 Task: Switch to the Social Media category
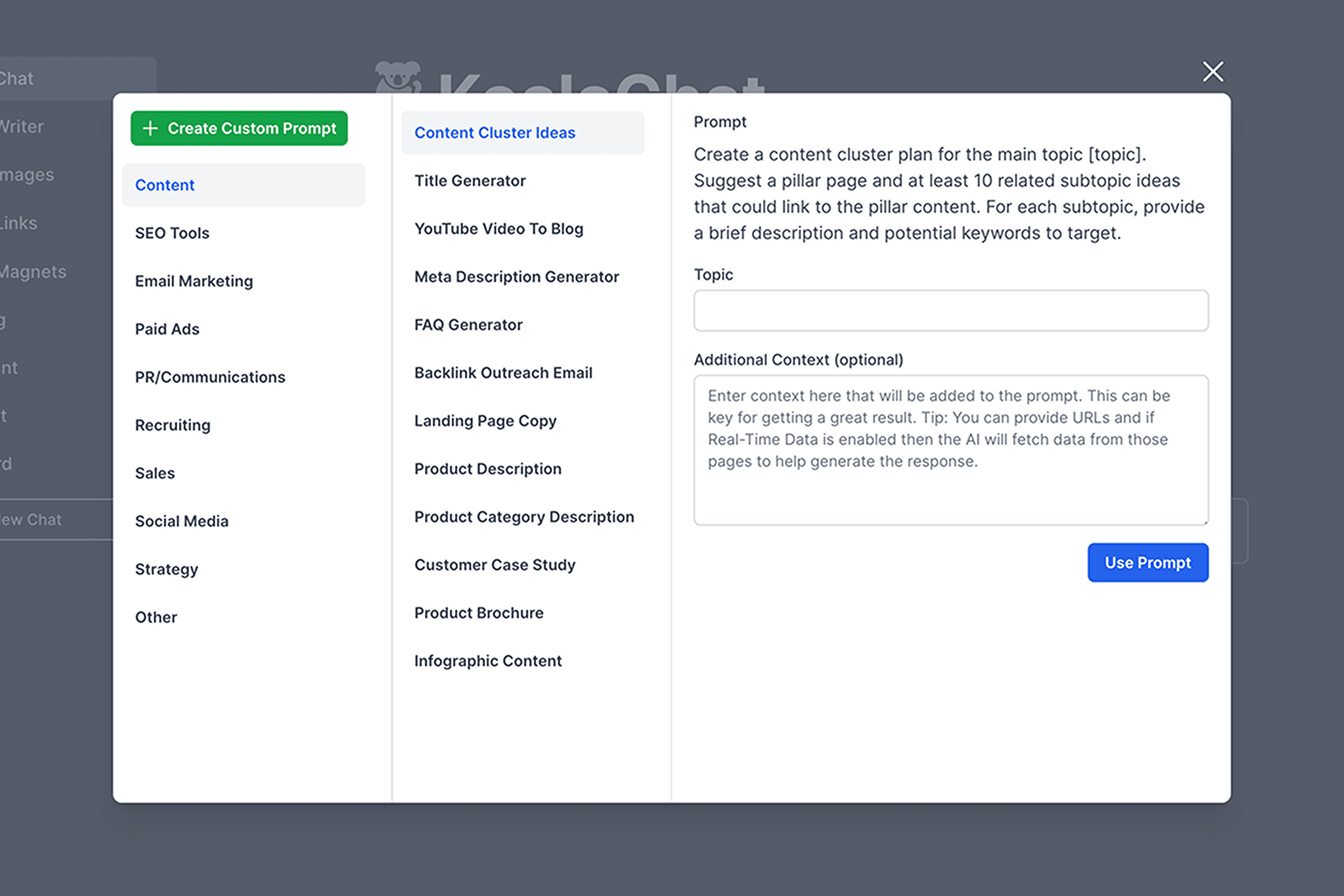[x=181, y=521]
